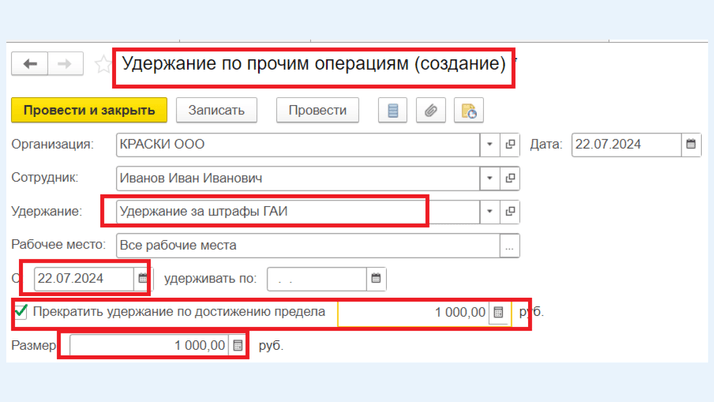Click the Дата field 22.07.2024

point(627,144)
